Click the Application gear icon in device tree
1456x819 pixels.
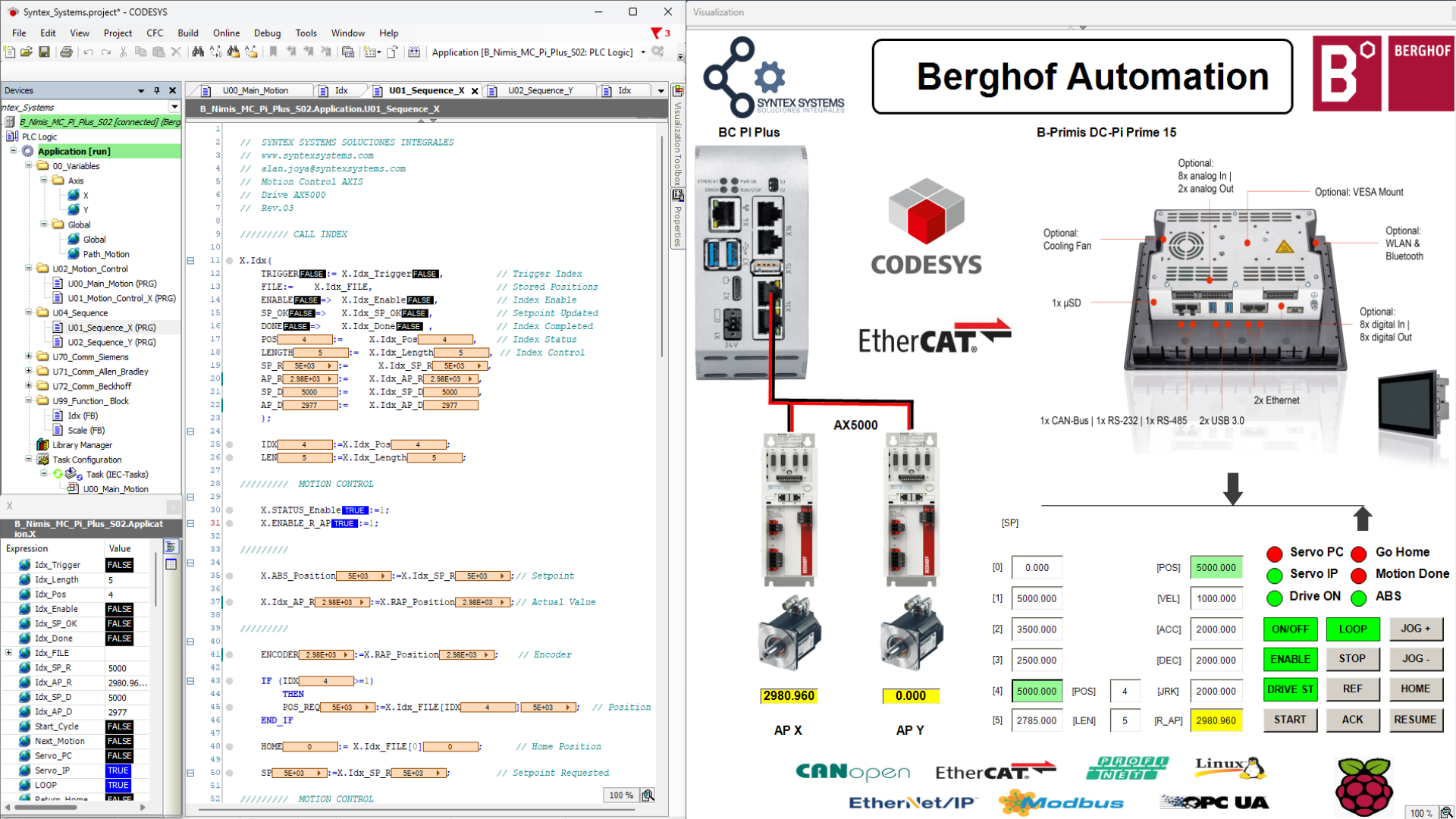point(28,152)
